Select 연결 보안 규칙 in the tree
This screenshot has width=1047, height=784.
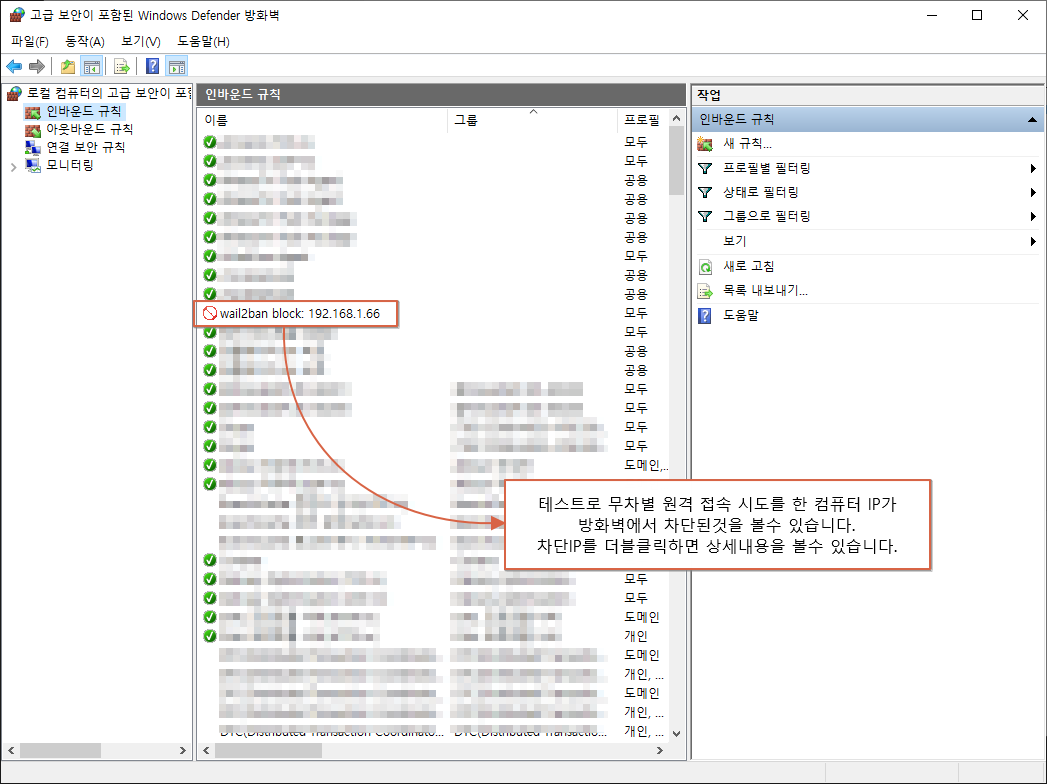[85, 147]
